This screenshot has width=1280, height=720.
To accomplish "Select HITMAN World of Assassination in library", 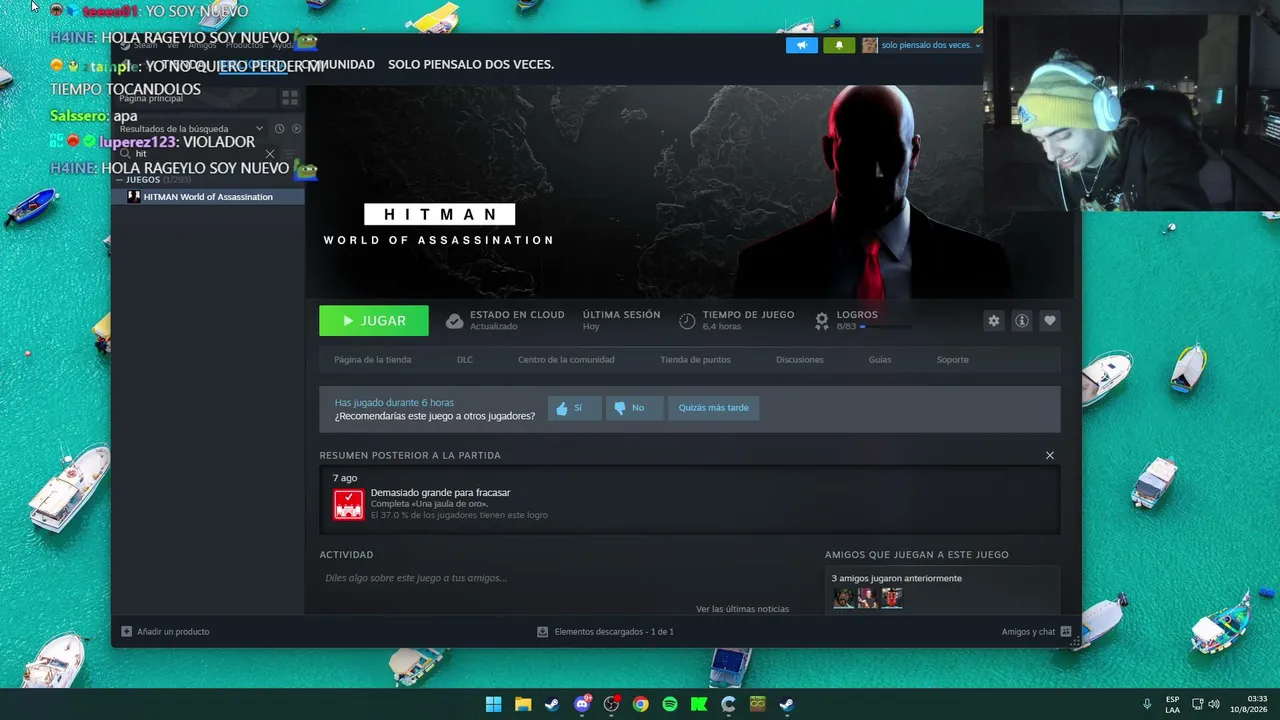I will (208, 197).
